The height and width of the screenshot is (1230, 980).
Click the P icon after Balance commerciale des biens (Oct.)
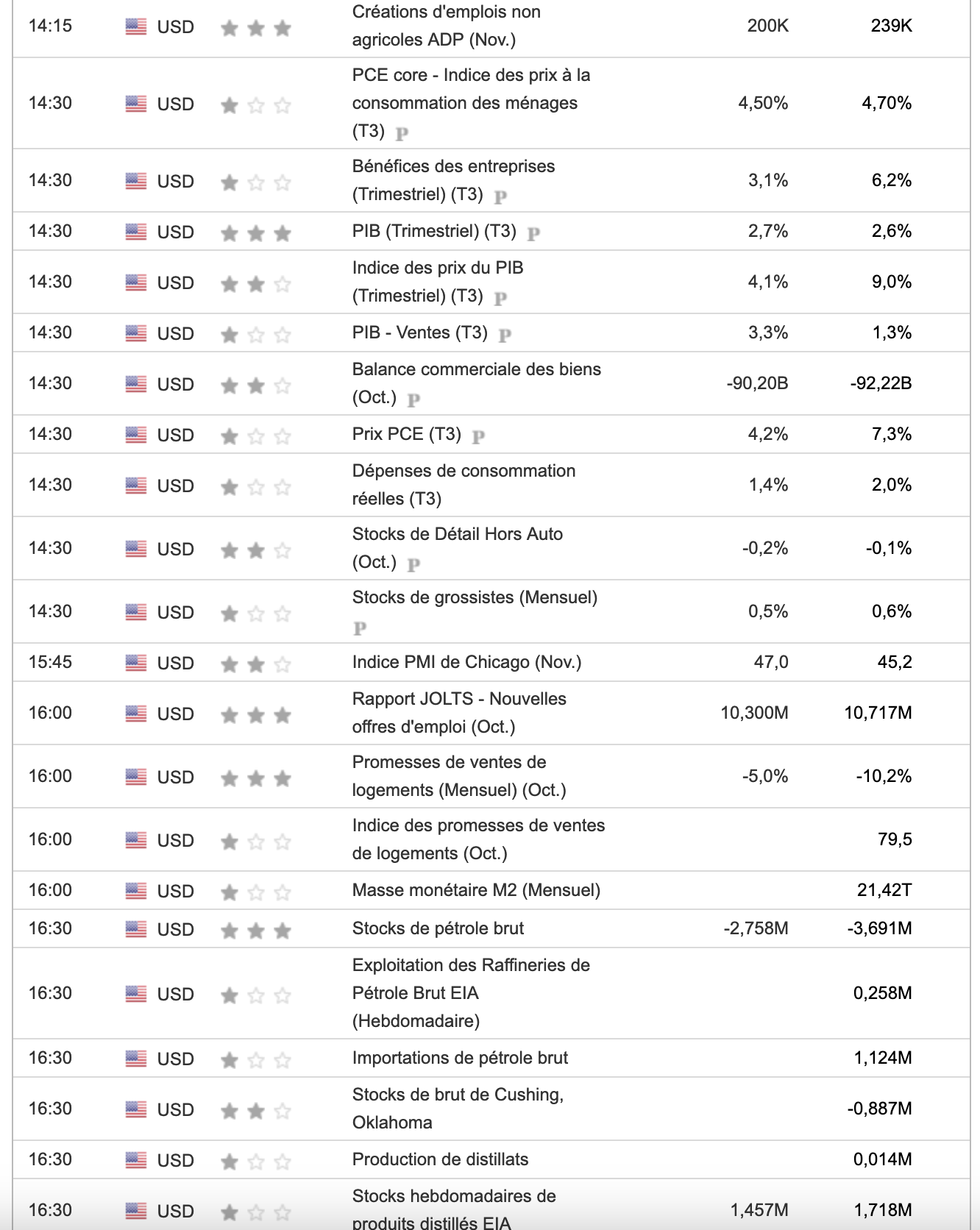(x=413, y=399)
